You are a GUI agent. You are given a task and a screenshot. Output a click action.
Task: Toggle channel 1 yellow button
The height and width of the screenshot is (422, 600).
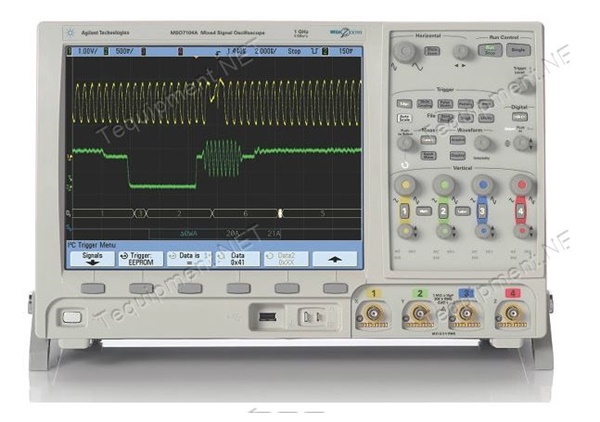pos(405,213)
